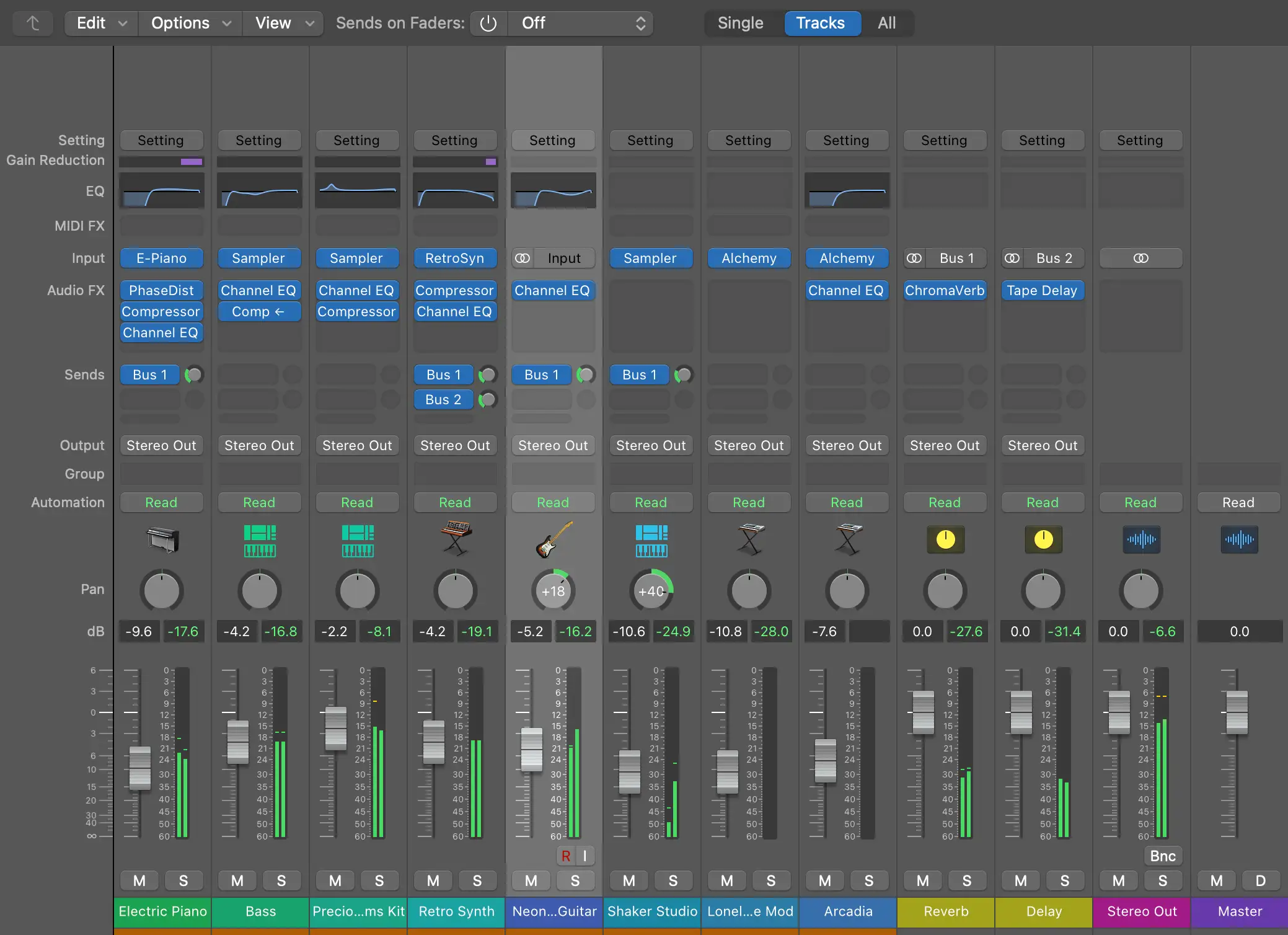Click the Bass channel -4.2 dB field
Screen dimensions: 1288x935
236,631
